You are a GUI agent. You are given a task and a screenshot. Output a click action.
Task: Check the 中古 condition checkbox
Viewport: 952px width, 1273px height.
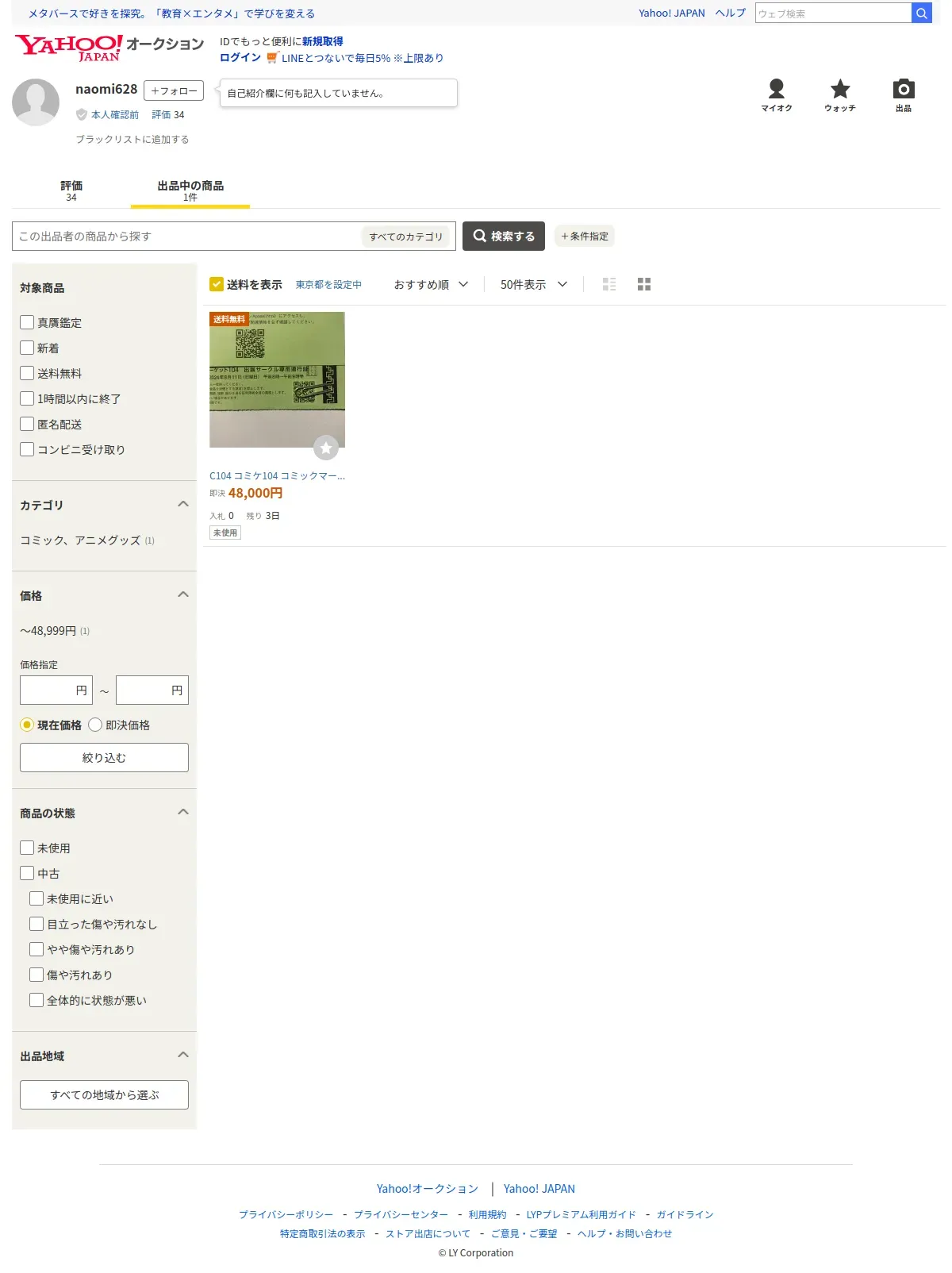point(27,873)
